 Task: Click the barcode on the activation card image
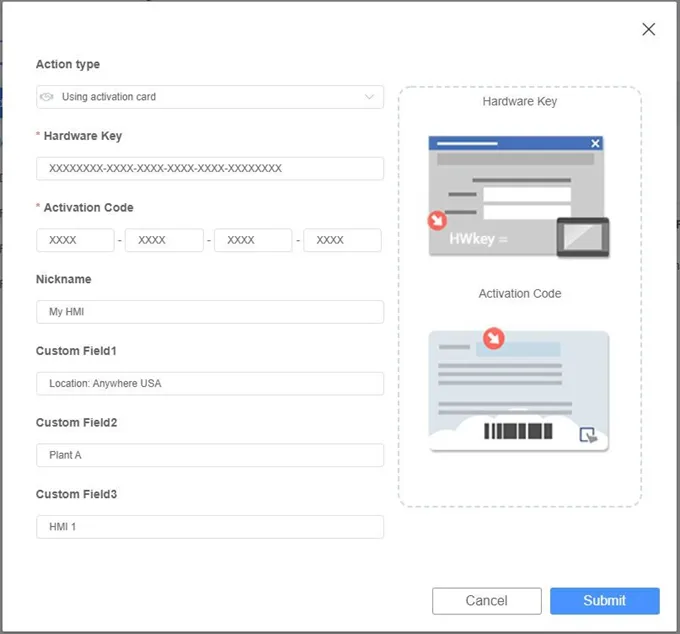click(518, 431)
